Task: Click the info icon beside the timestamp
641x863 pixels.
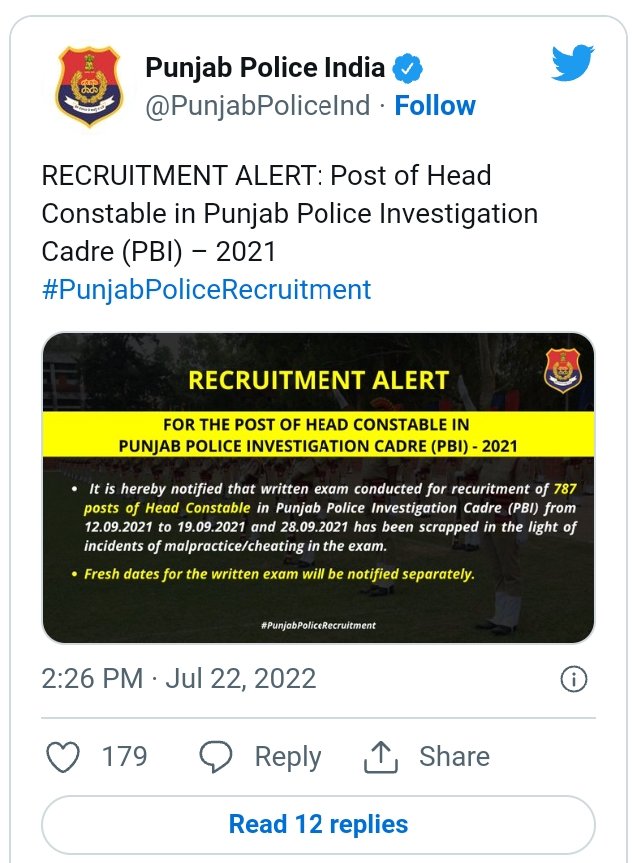Action: pyautogui.click(x=573, y=680)
